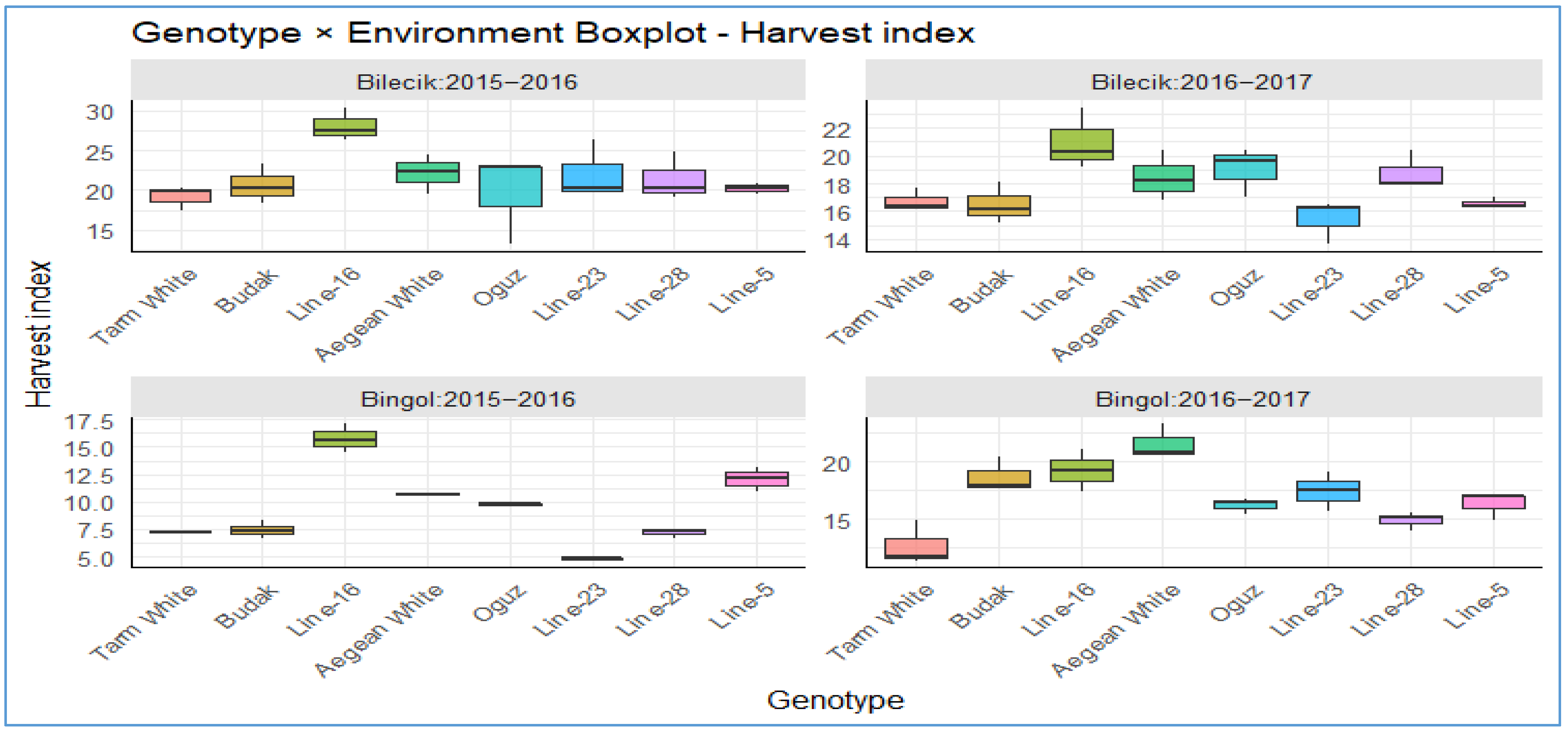Screen dimensions: 1568x733
Task: Click y-axis label '15' in Bingol:2016−2017
Action: (836, 521)
